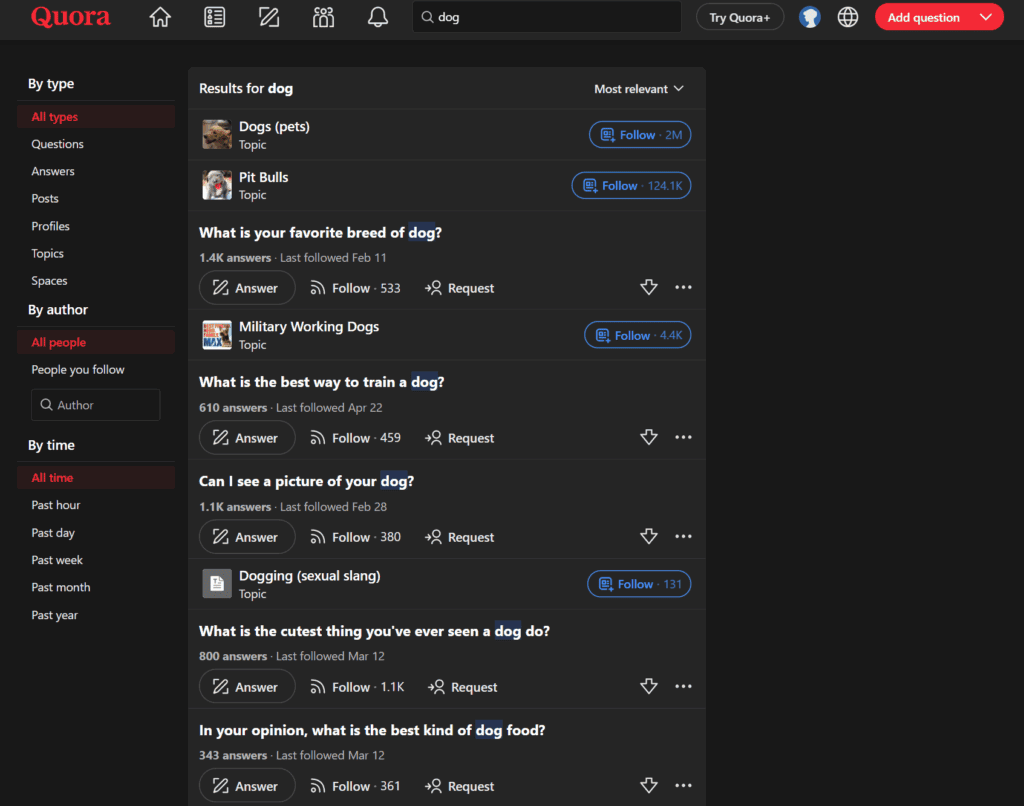Follow the Dogs (pets) topic
The width and height of the screenshot is (1024, 806).
tap(640, 135)
